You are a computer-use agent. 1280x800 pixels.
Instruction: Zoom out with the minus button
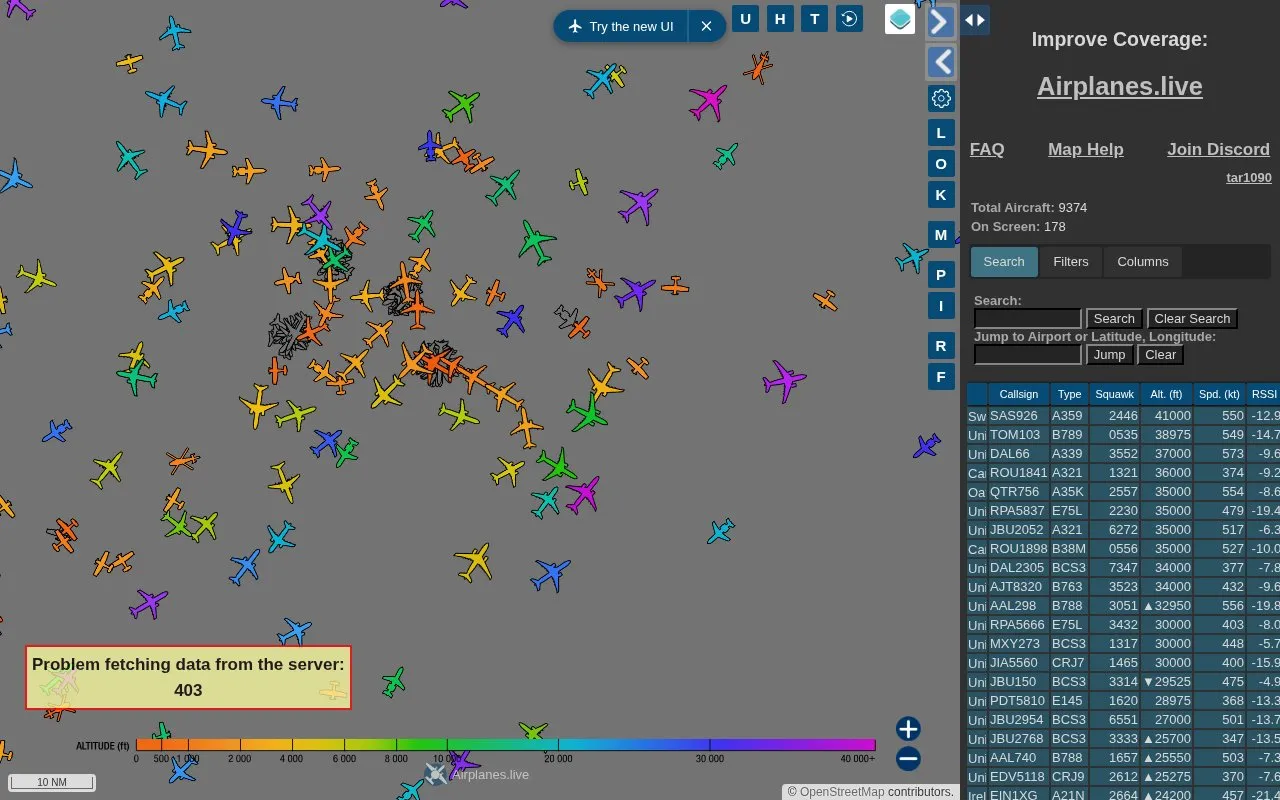908,759
